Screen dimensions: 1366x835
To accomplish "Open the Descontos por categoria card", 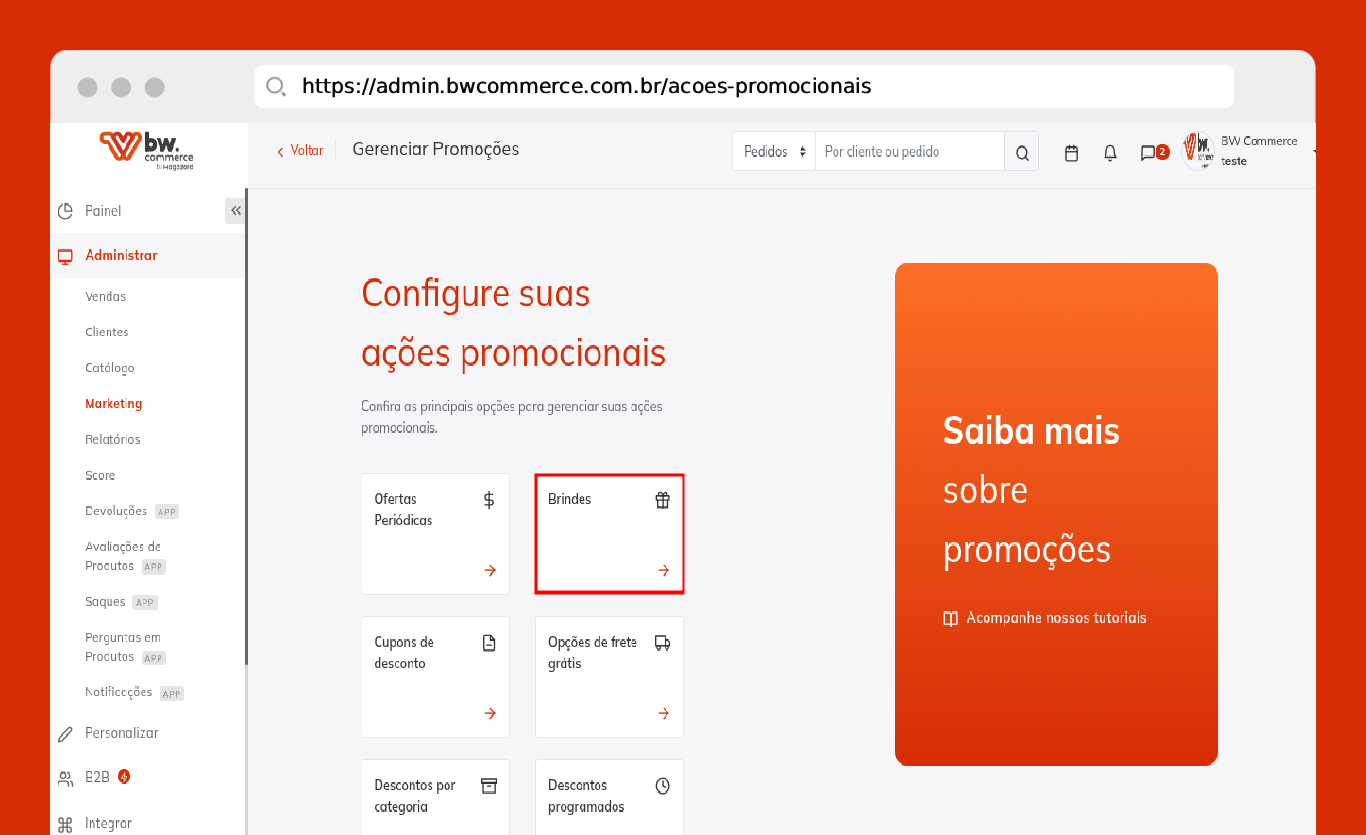I will point(435,796).
